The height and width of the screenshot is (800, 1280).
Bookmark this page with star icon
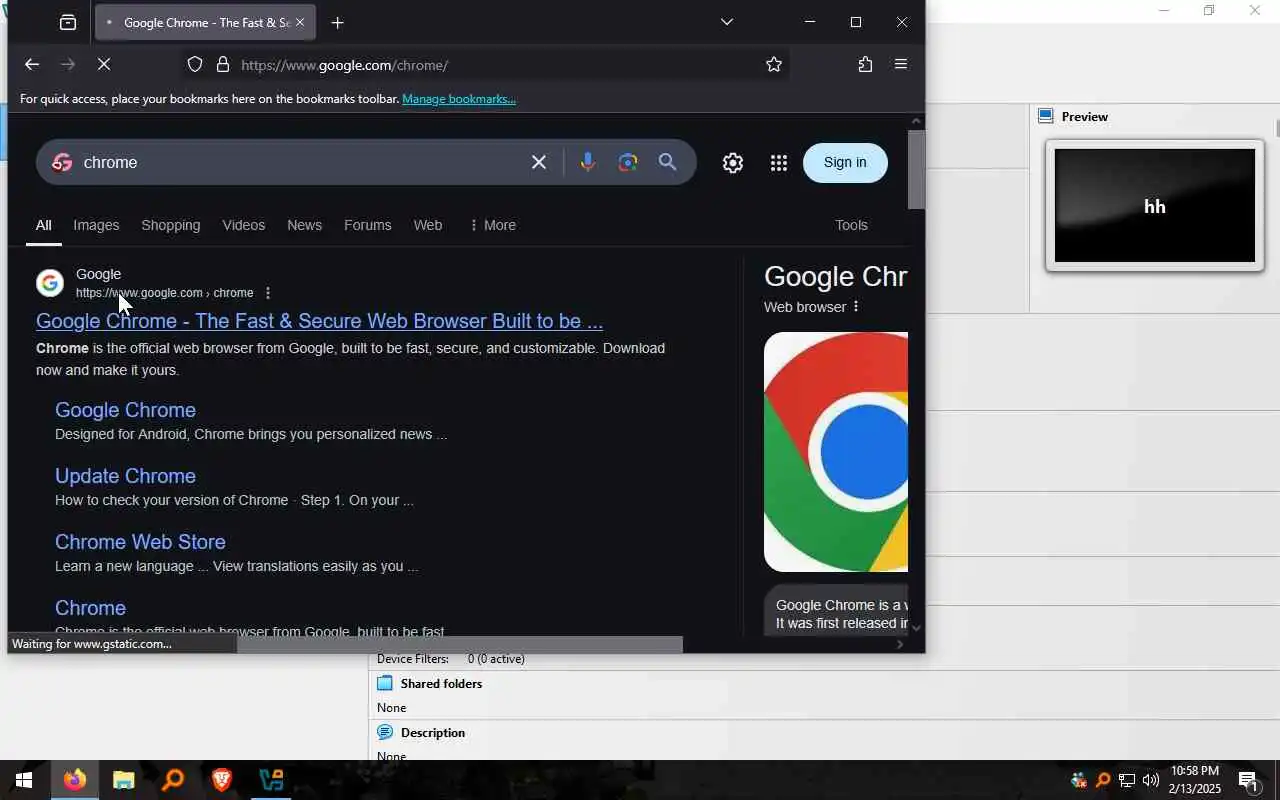[774, 65]
